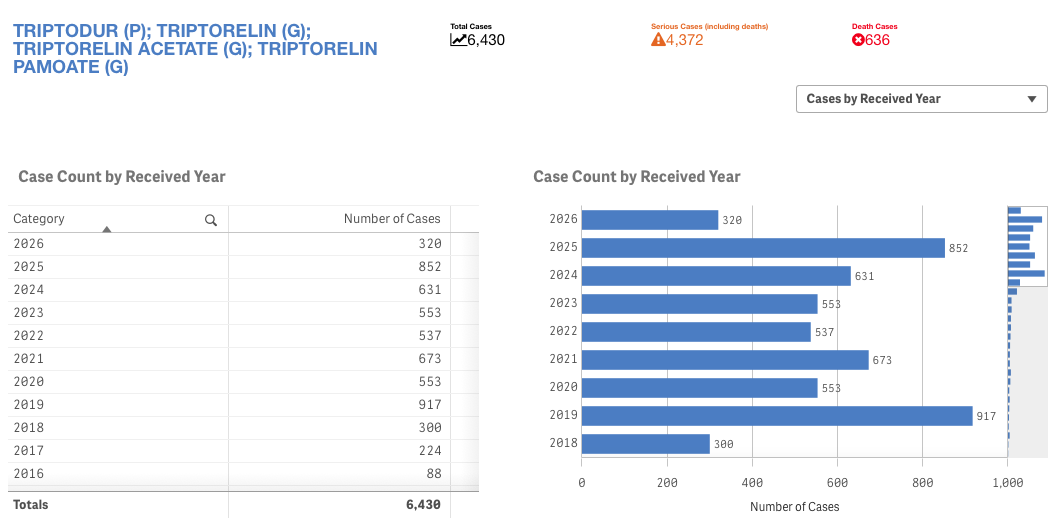Select the 2022 row in the table

click(x=243, y=336)
